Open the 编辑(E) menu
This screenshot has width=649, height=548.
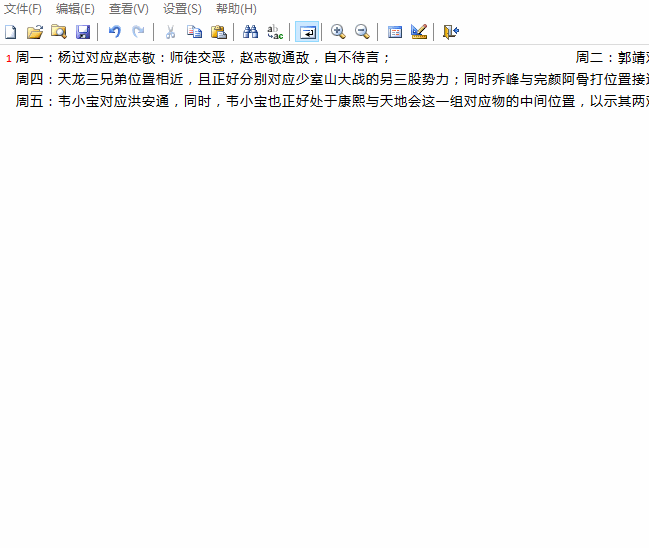click(x=75, y=9)
